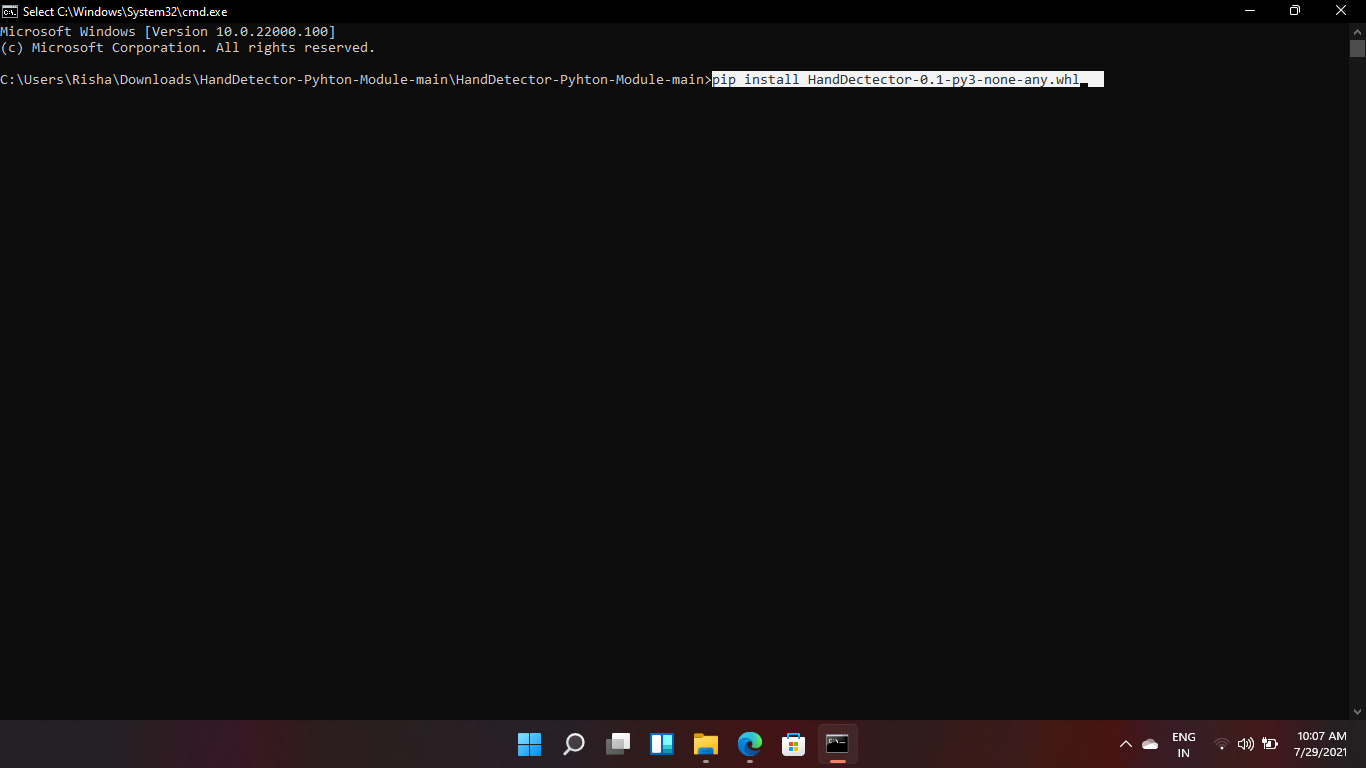Click the Wi-Fi icon in the system tray
This screenshot has height=768, width=1366.
click(1222, 744)
